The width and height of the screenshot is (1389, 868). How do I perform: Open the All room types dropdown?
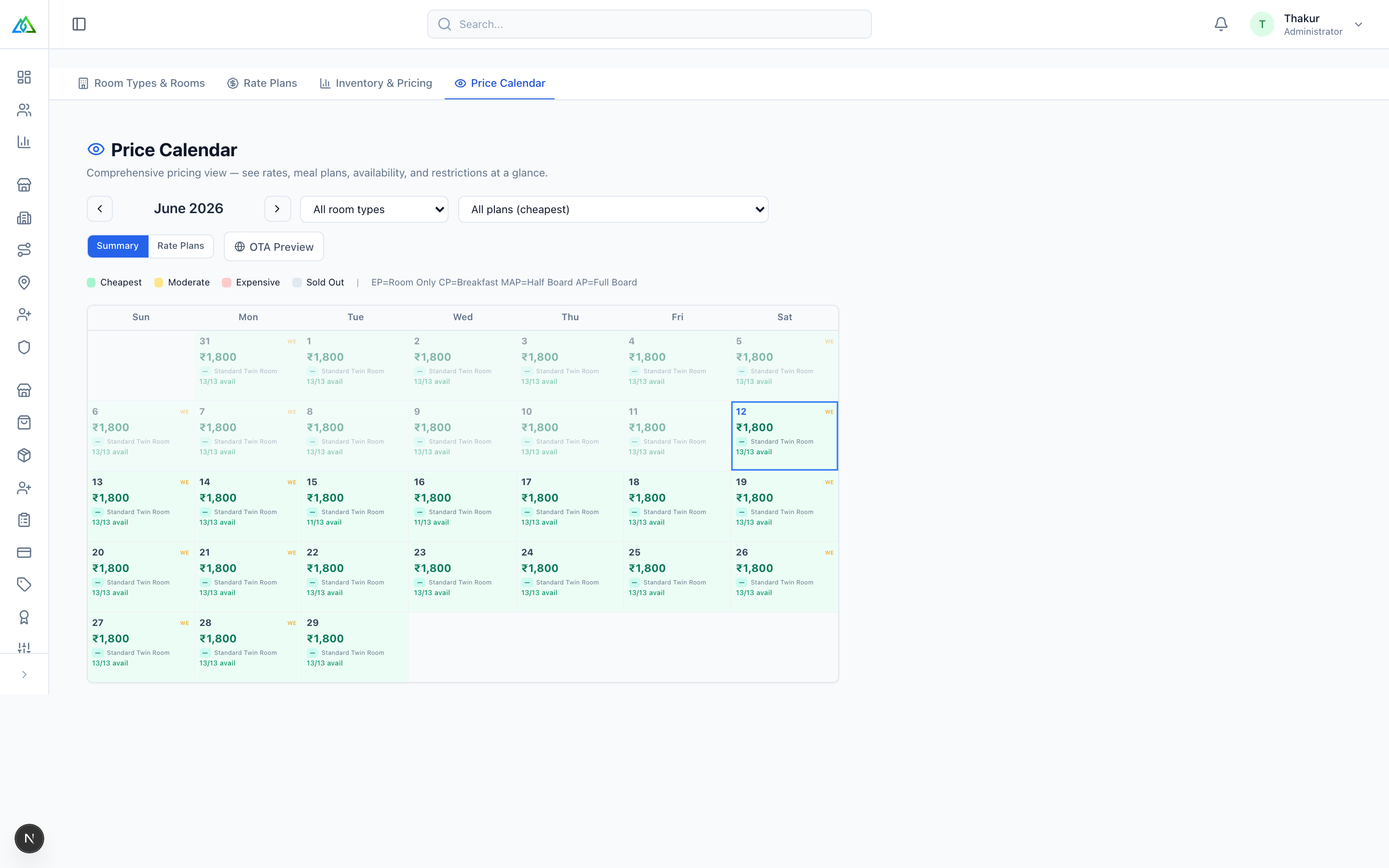[374, 210]
